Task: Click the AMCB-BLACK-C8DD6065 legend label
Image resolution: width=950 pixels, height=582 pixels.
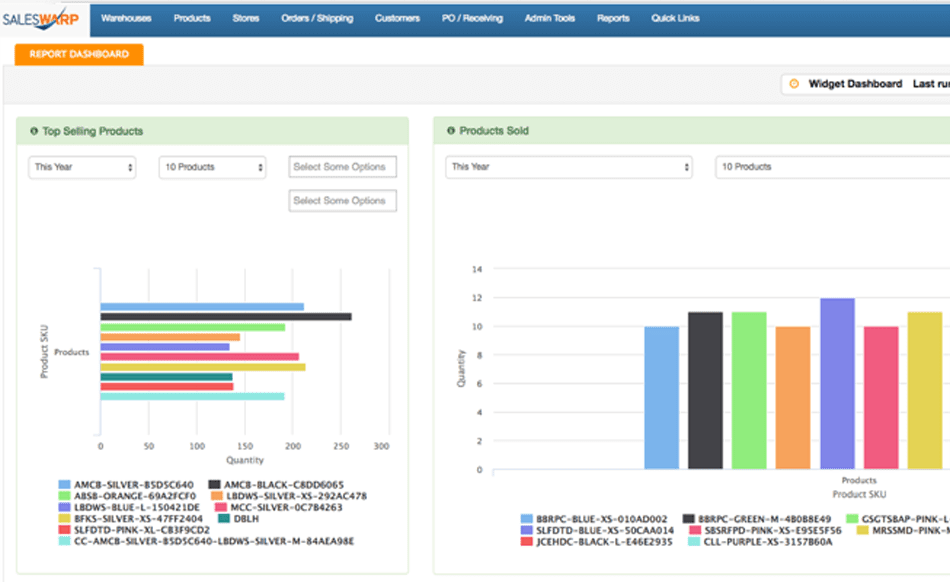Action: [284, 484]
